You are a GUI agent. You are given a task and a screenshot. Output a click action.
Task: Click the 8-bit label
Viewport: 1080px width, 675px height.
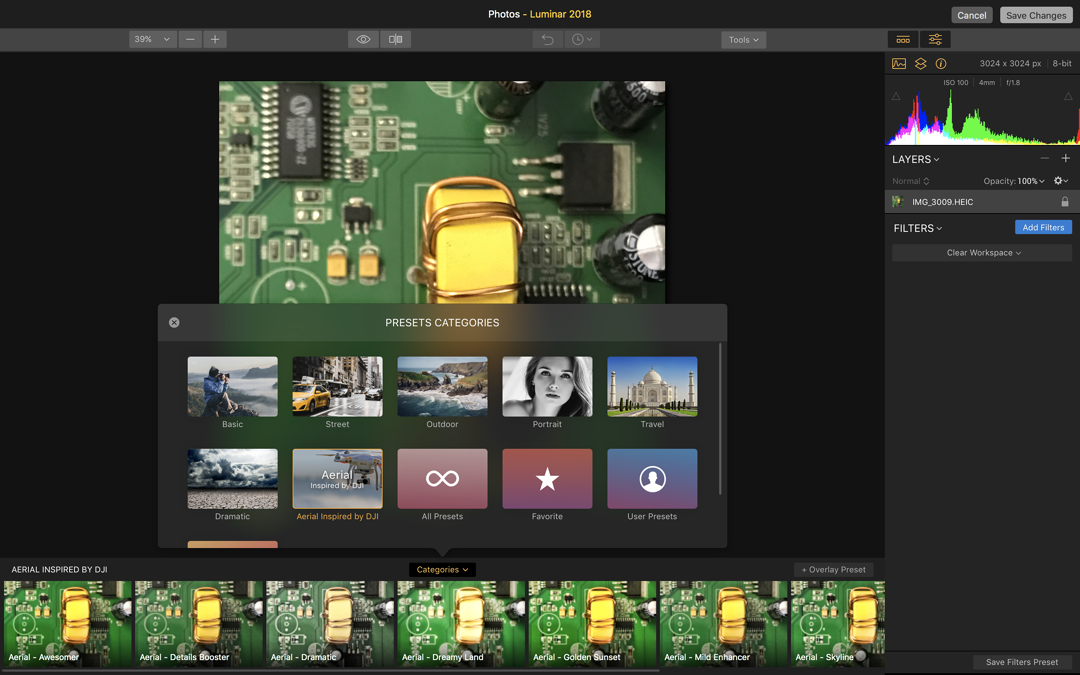[x=1061, y=63]
